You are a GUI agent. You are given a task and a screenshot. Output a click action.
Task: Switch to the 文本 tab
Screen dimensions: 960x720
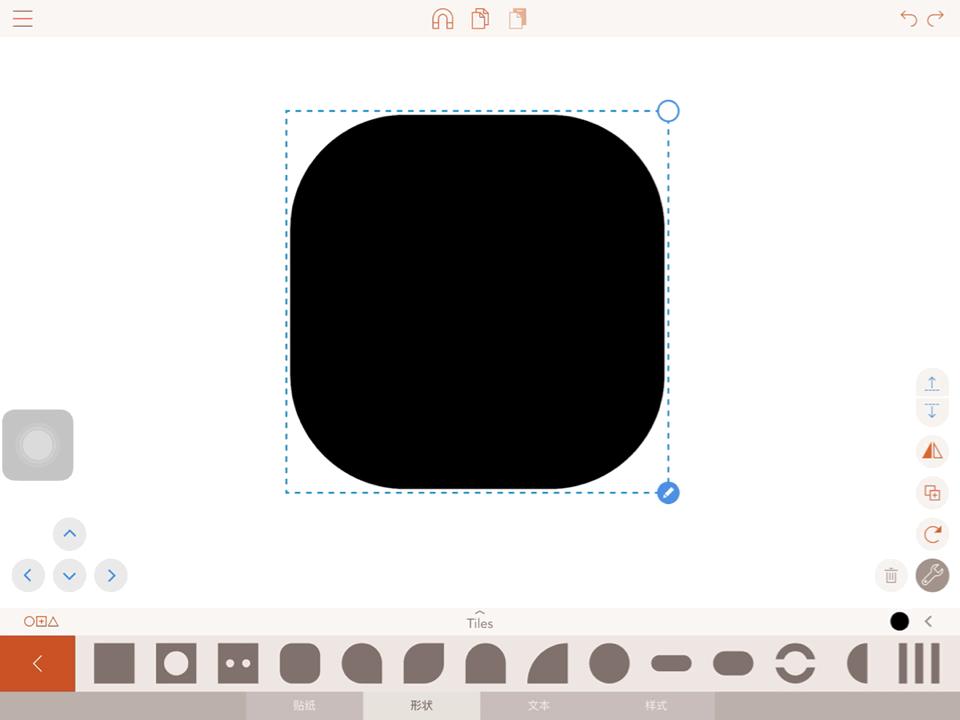[x=538, y=705]
